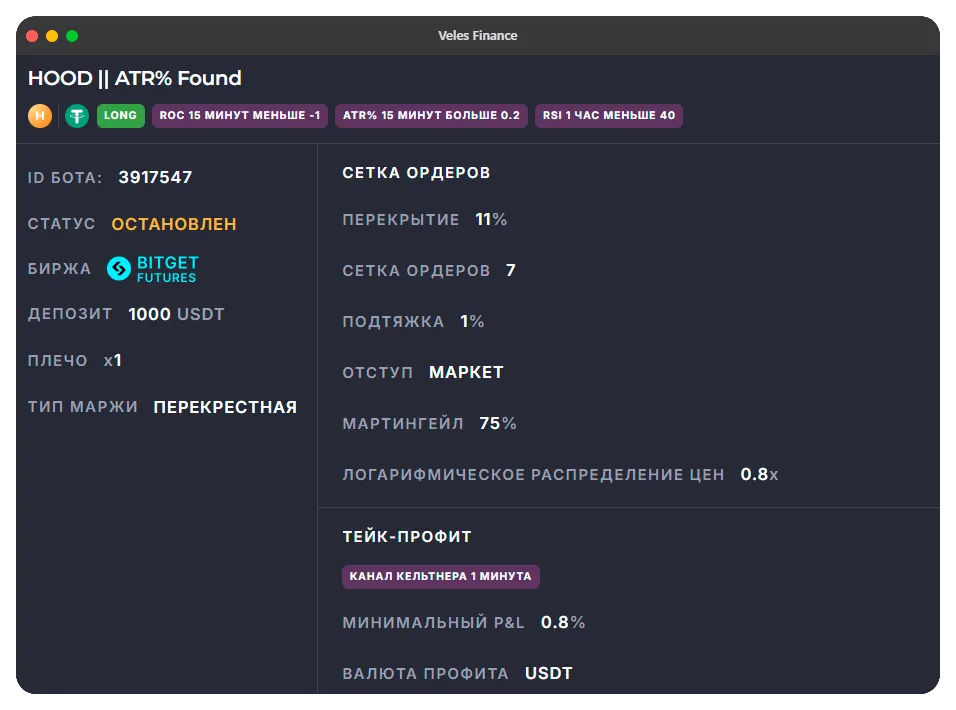The image size is (956, 710).
Task: Click the Канал Кельтнера 1 минута tag
Action: point(440,577)
